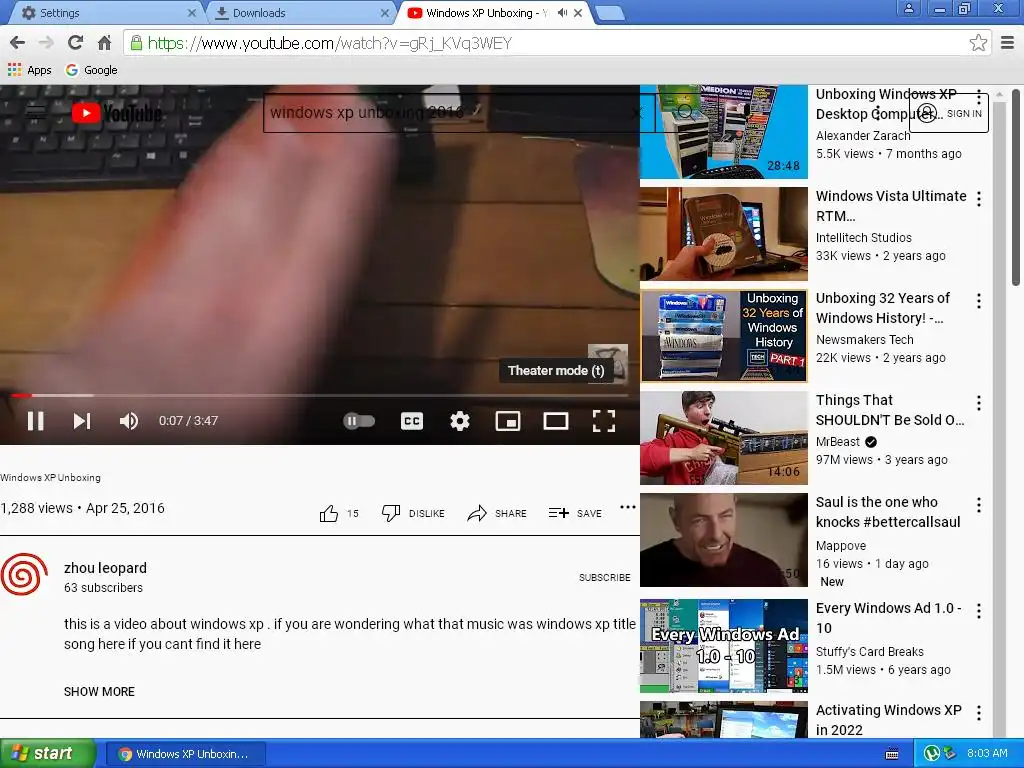Open the Windows Start menu
The image size is (1024, 768).
pos(48,754)
